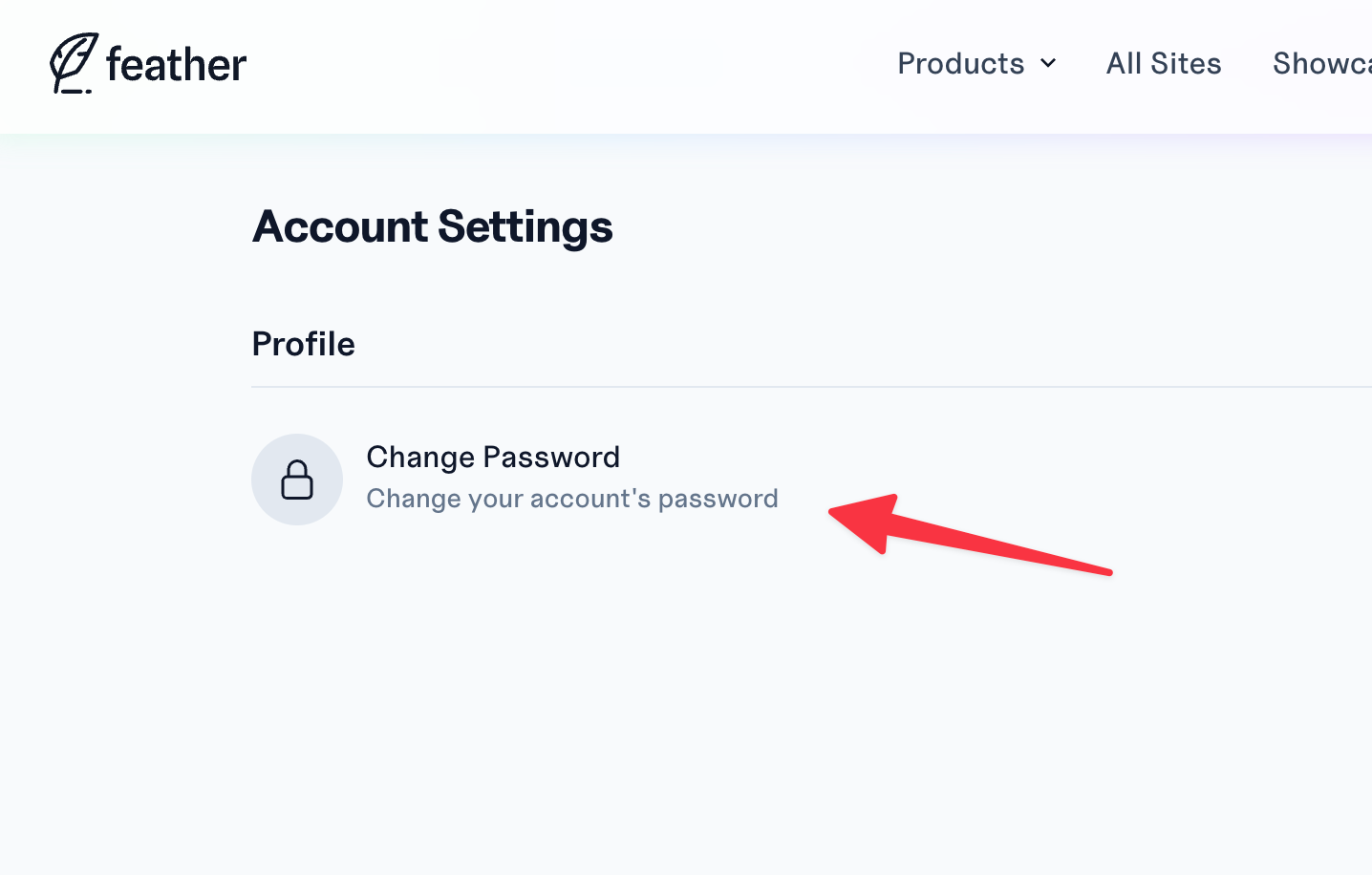The image size is (1372, 875).
Task: Click the "feather" wordmark text
Action: [x=177, y=65]
